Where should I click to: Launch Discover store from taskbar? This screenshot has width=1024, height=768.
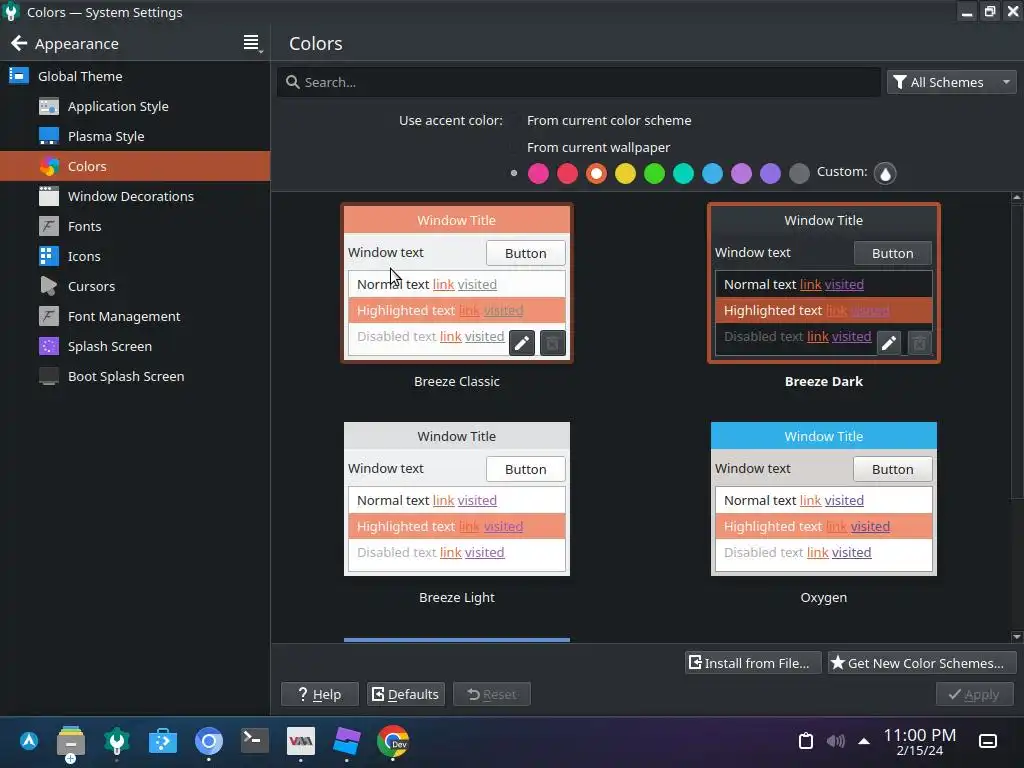(x=163, y=741)
